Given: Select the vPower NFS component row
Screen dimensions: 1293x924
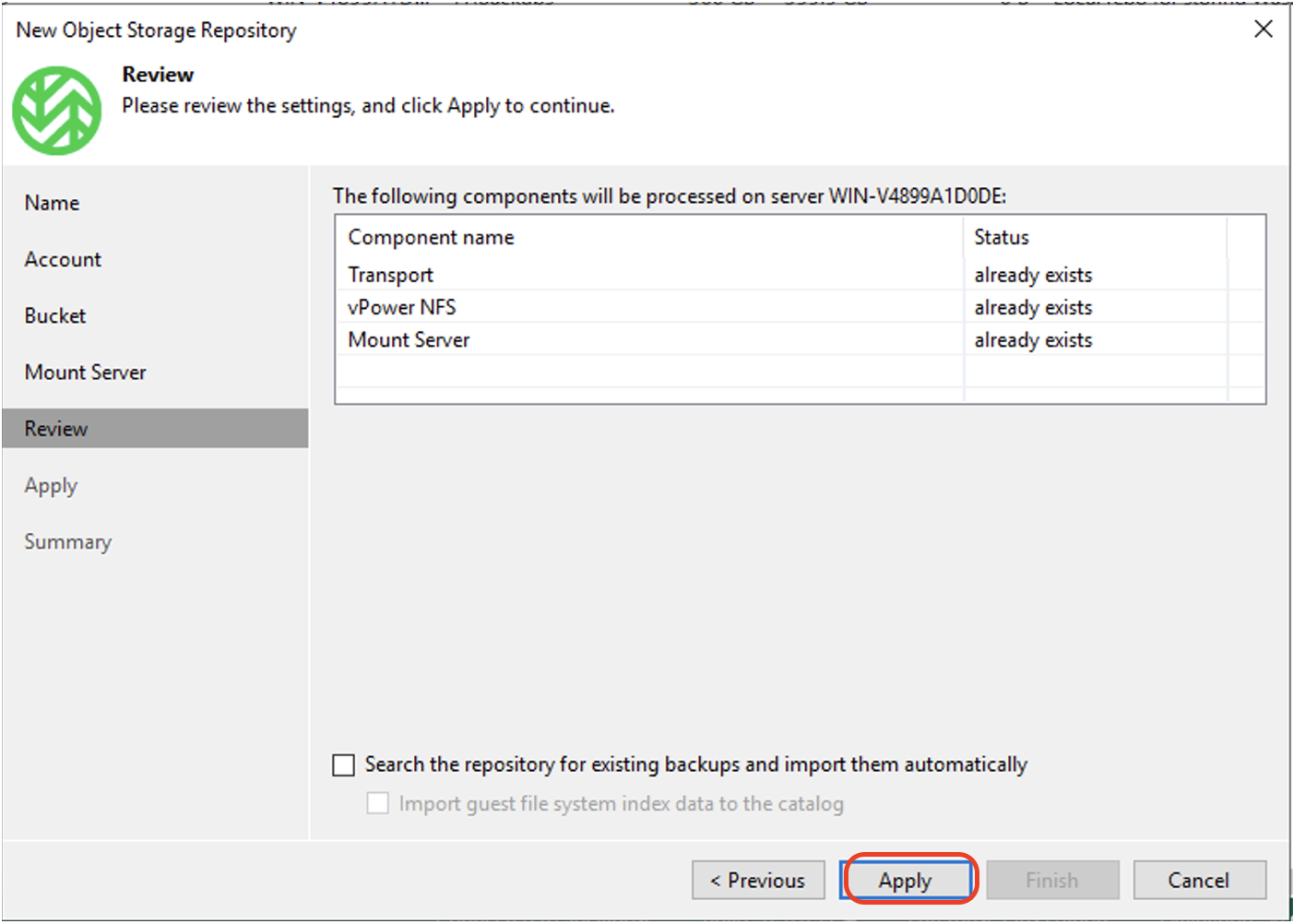Looking at the screenshot, I should tap(800, 307).
